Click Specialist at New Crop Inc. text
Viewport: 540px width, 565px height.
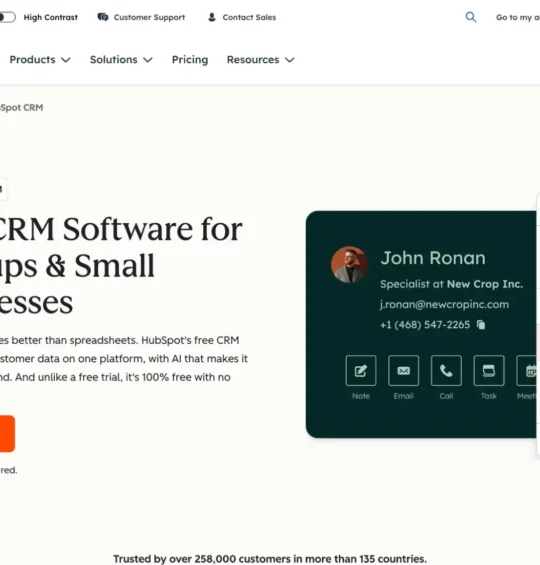click(451, 284)
